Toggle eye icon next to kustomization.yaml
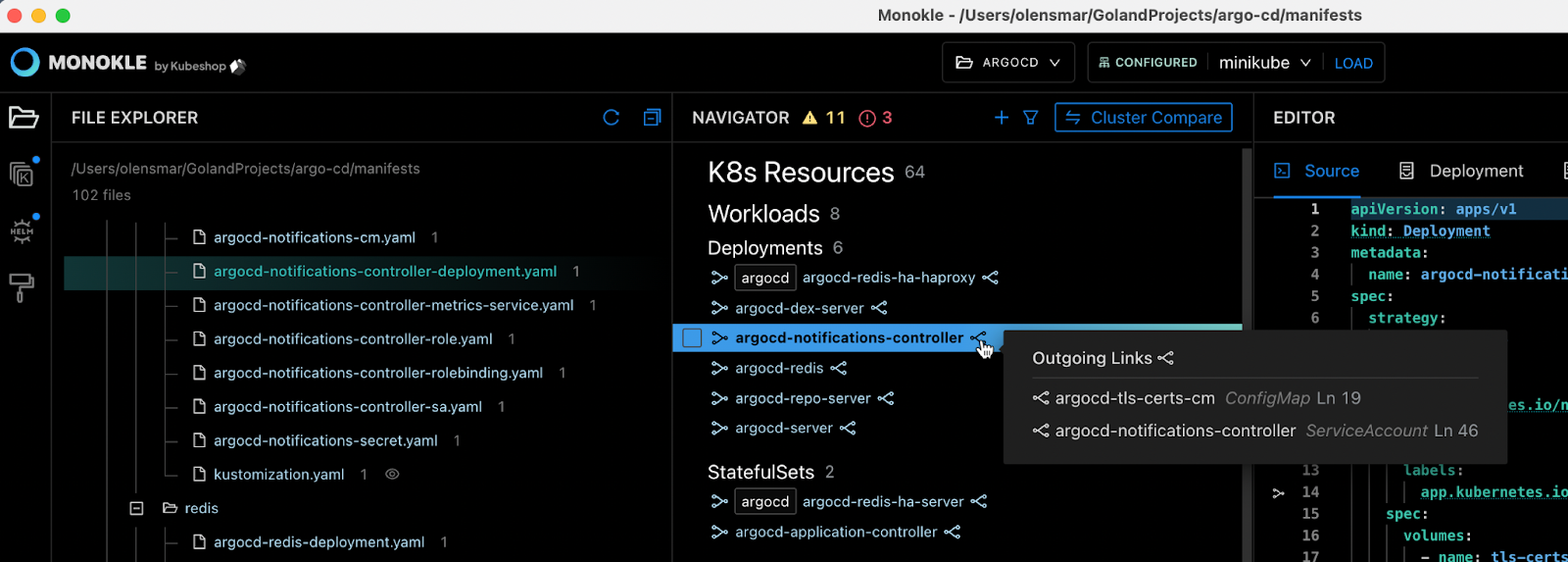The width and height of the screenshot is (1568, 562). tap(392, 474)
